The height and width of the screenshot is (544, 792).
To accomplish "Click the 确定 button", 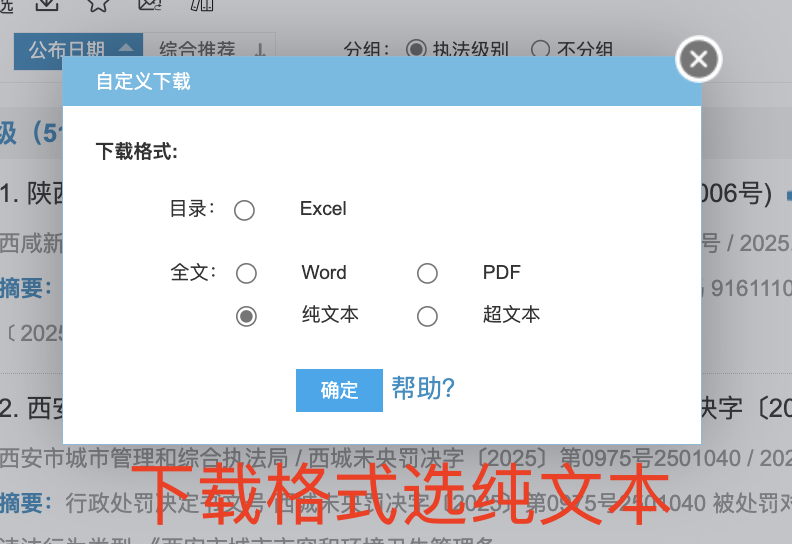I will pyautogui.click(x=339, y=390).
